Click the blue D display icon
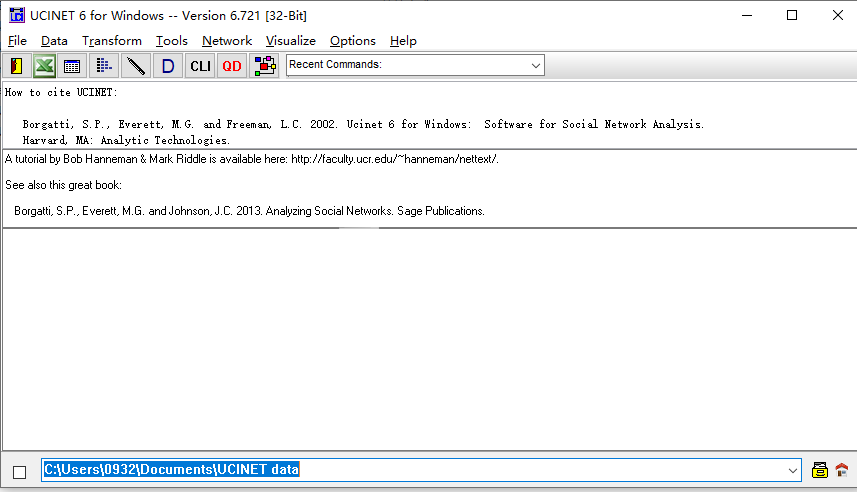Image resolution: width=857 pixels, height=492 pixels. click(168, 66)
